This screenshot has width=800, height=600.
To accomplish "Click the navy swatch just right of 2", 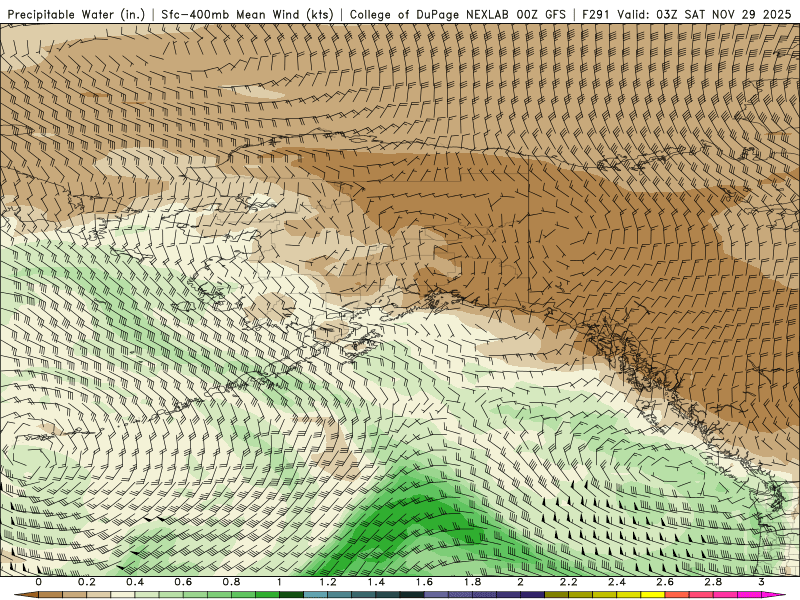I will [x=533, y=595].
